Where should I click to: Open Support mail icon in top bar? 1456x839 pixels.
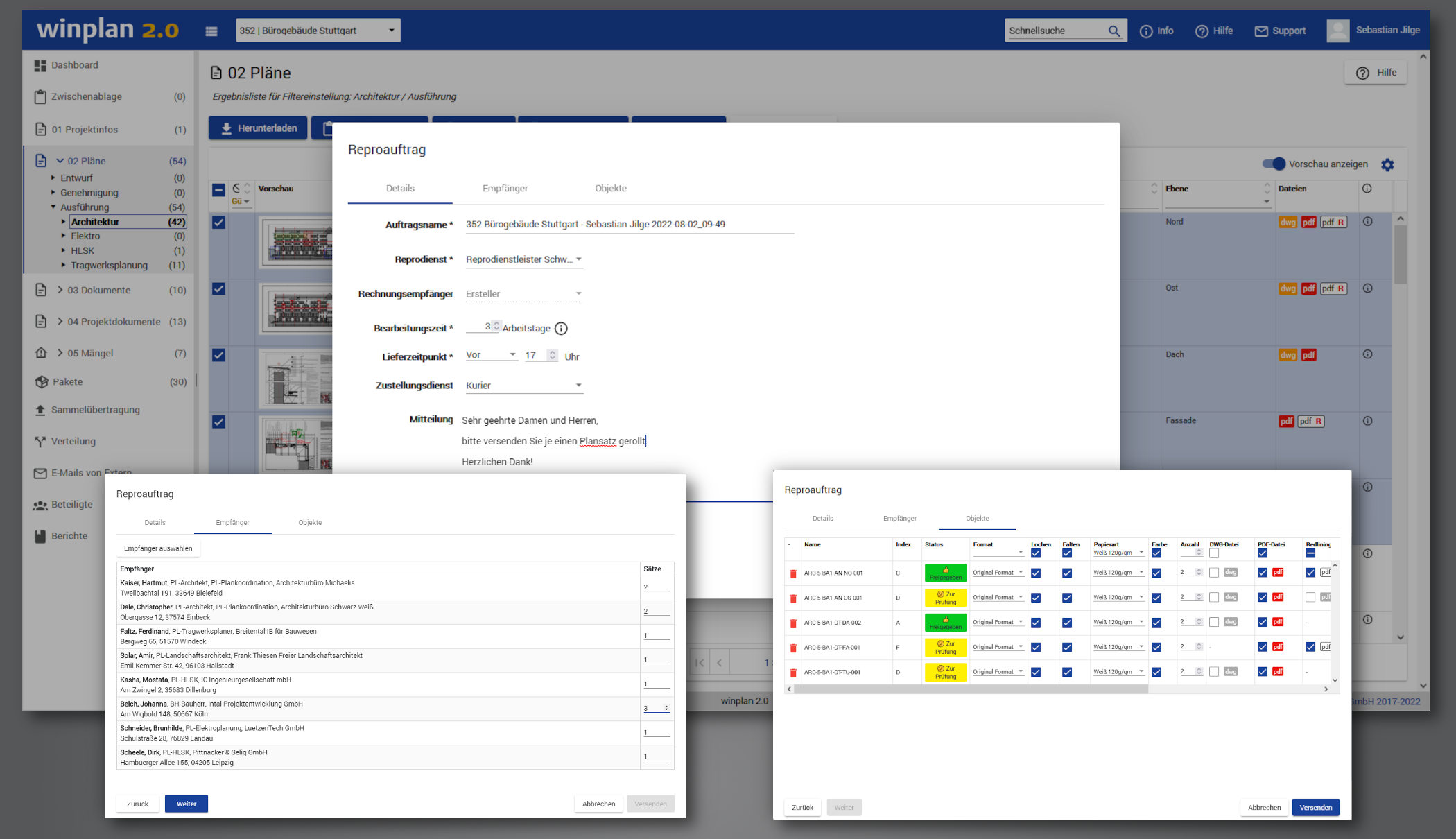pyautogui.click(x=1280, y=31)
